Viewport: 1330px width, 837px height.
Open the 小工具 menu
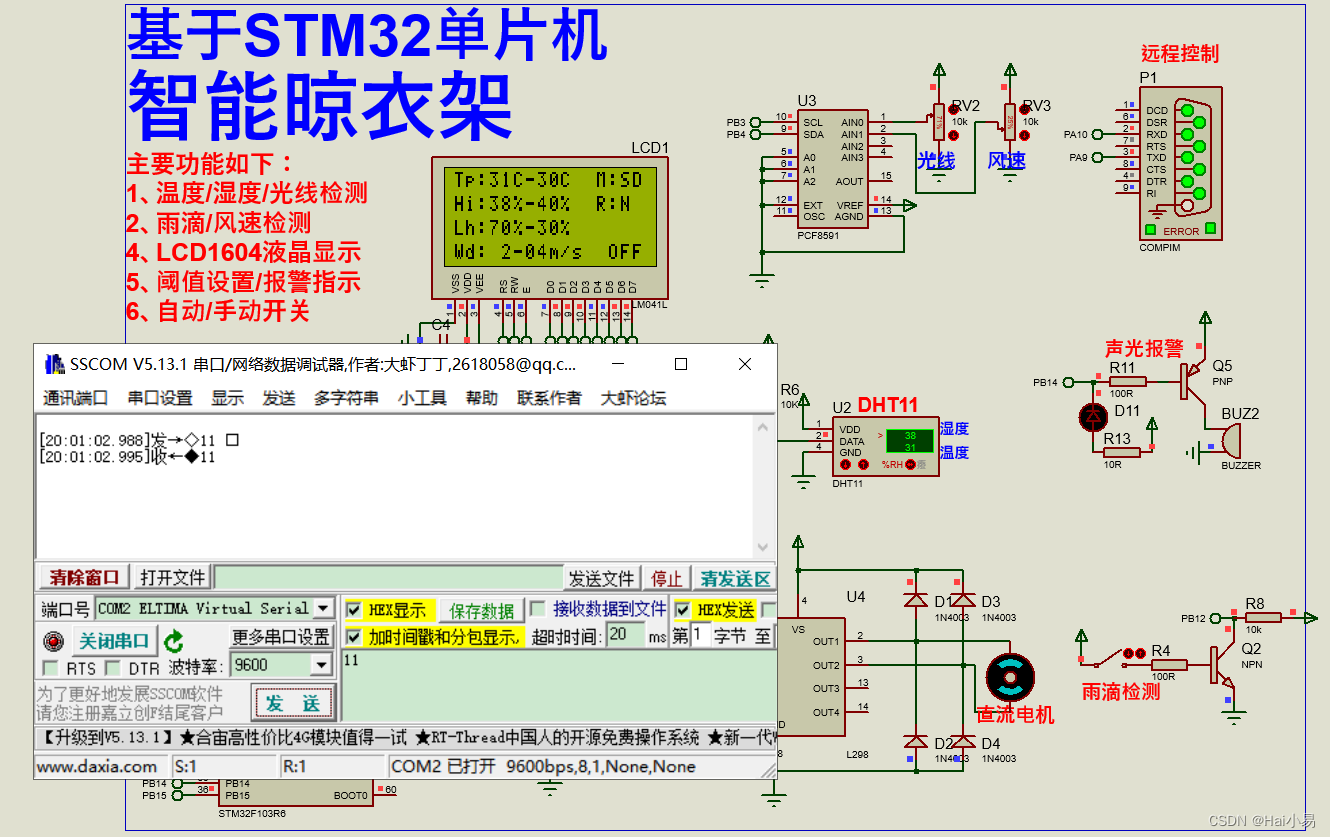point(422,398)
